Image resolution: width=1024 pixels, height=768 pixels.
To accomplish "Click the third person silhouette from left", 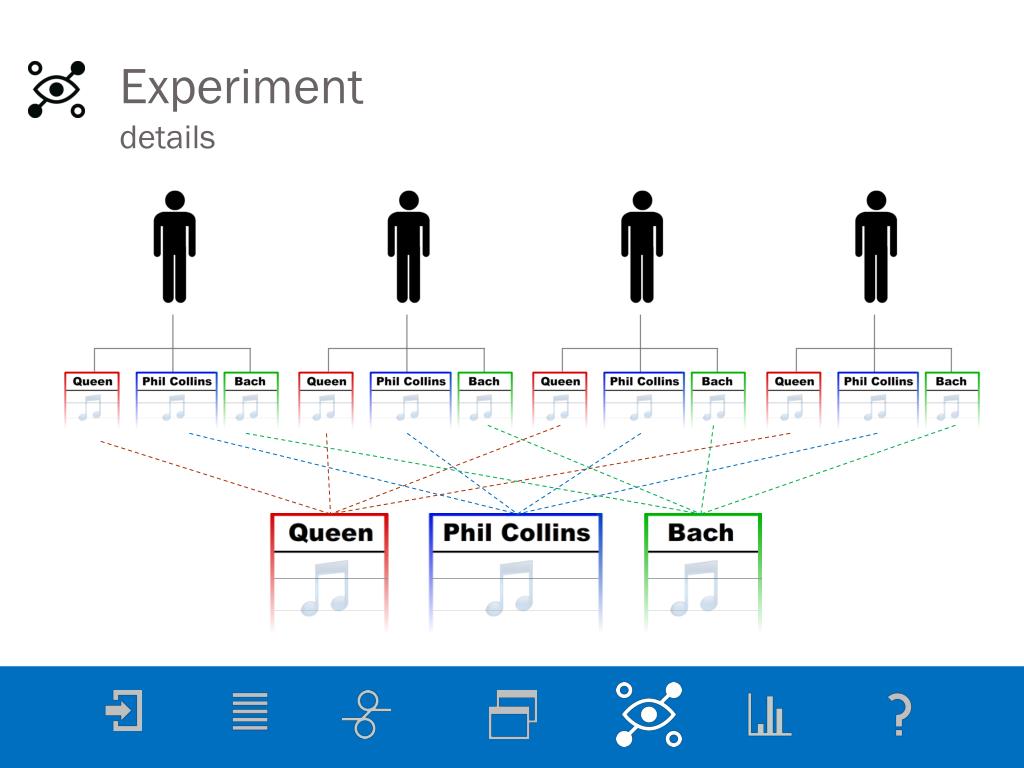I will [642, 247].
